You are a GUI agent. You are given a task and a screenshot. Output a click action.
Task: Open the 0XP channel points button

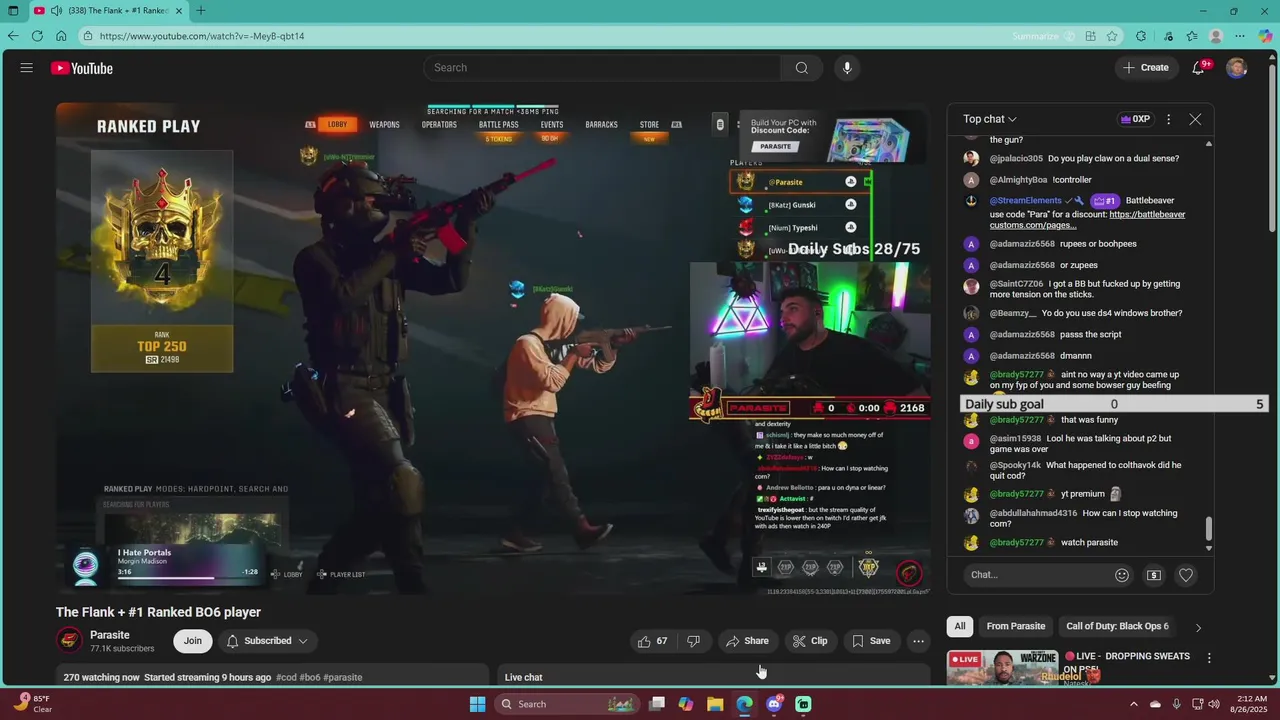pos(1135,119)
